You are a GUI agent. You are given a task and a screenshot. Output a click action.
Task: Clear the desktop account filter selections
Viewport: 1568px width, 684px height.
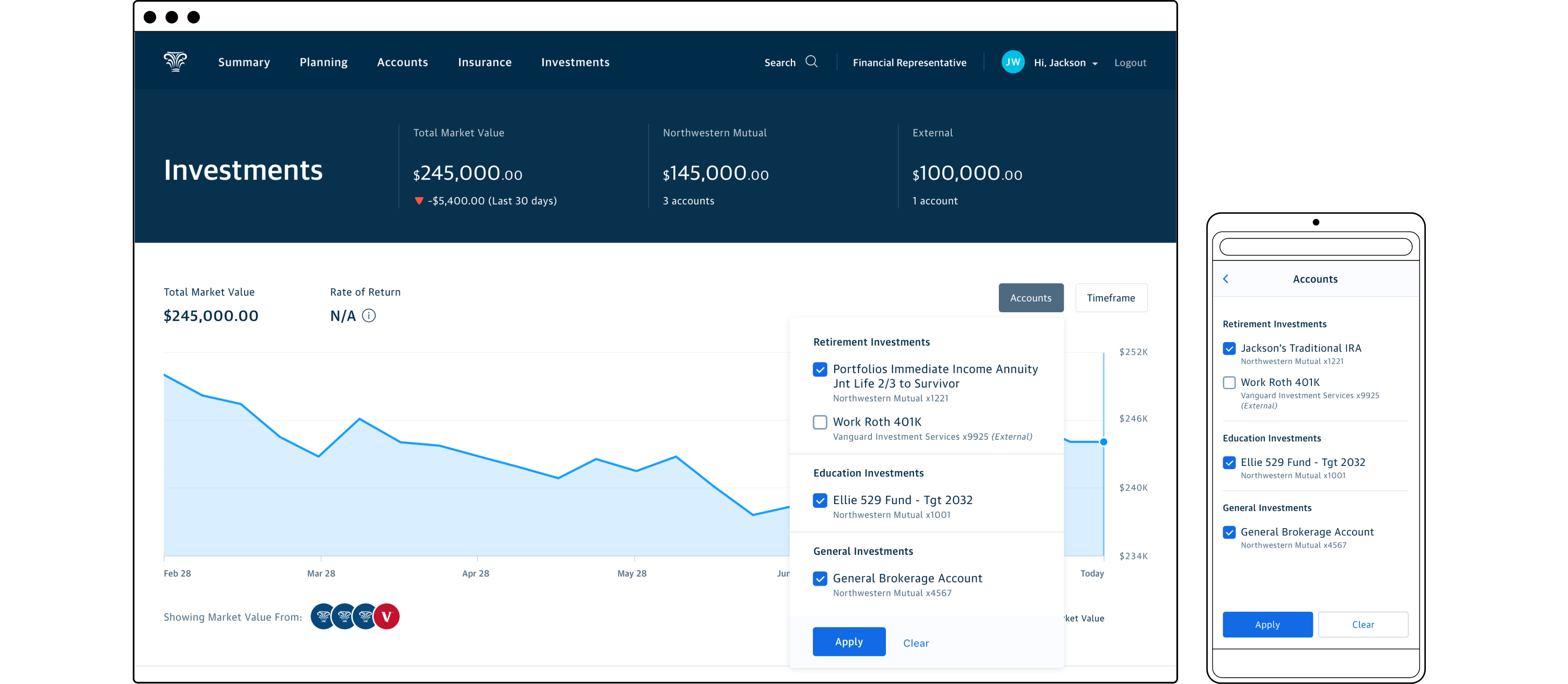click(x=916, y=643)
